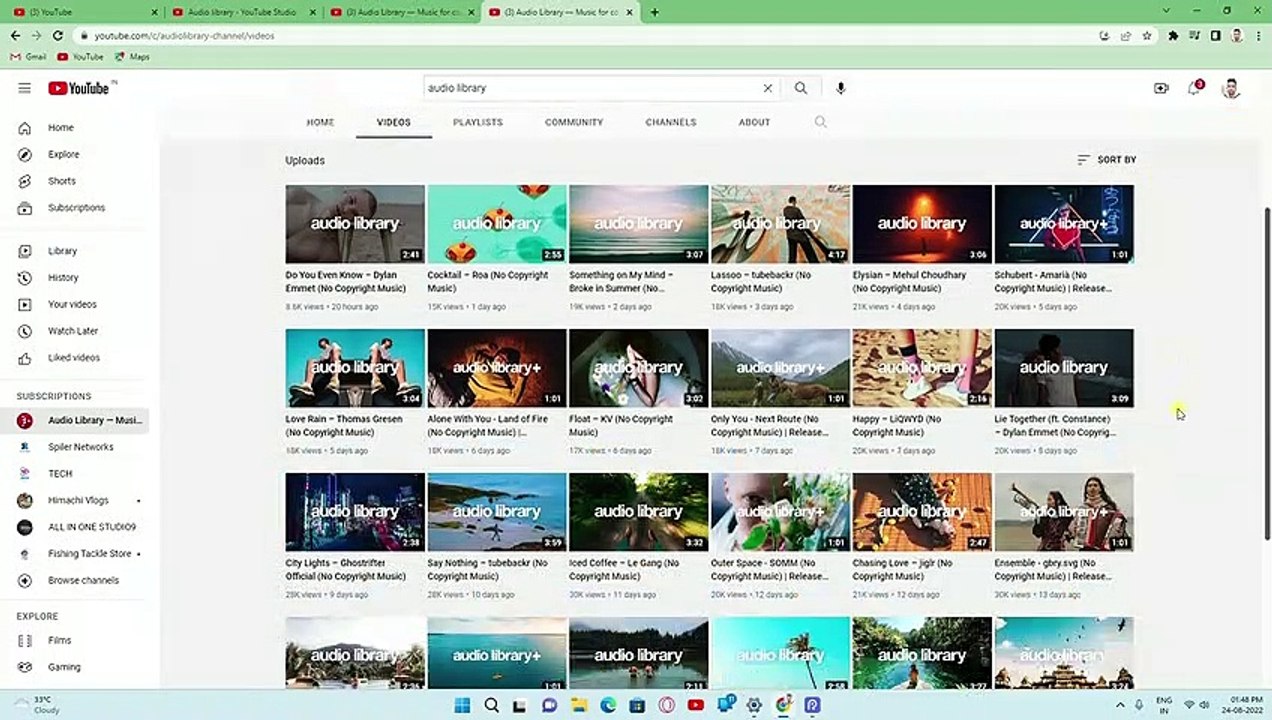Image resolution: width=1272 pixels, height=720 pixels.
Task: Switch to the CHANNELS channel tab
Action: (671, 122)
